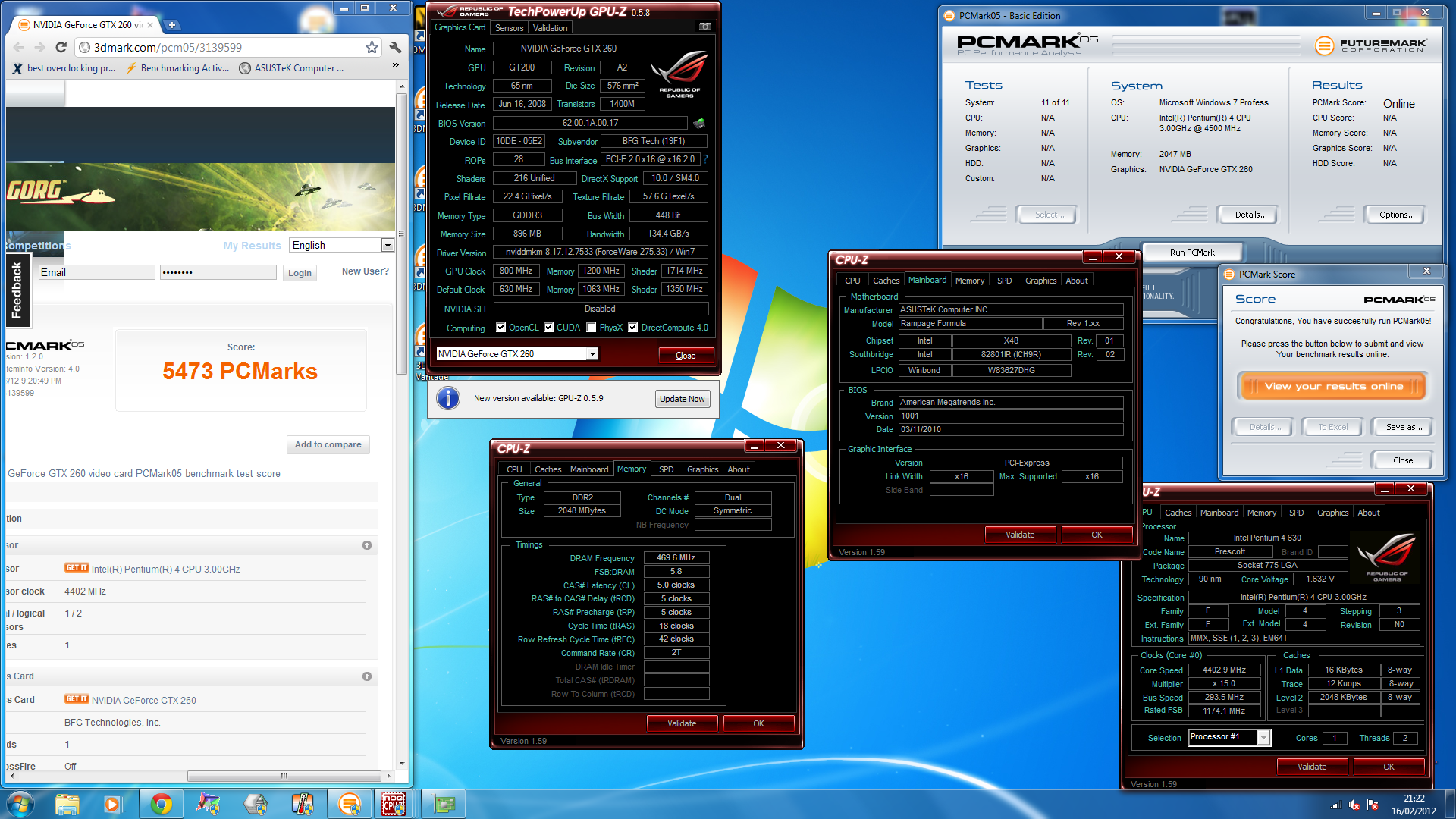
Task: Open PCMark05 Options... button
Action: (1397, 215)
